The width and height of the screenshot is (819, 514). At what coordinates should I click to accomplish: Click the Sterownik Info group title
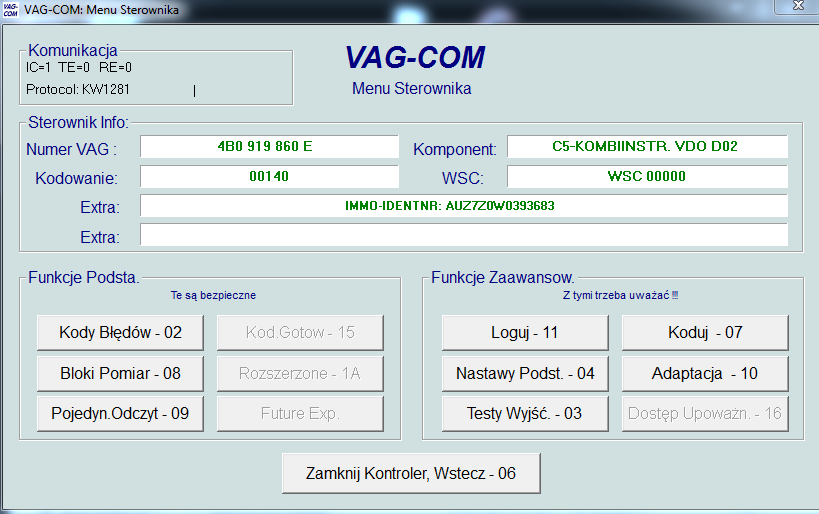(78, 122)
